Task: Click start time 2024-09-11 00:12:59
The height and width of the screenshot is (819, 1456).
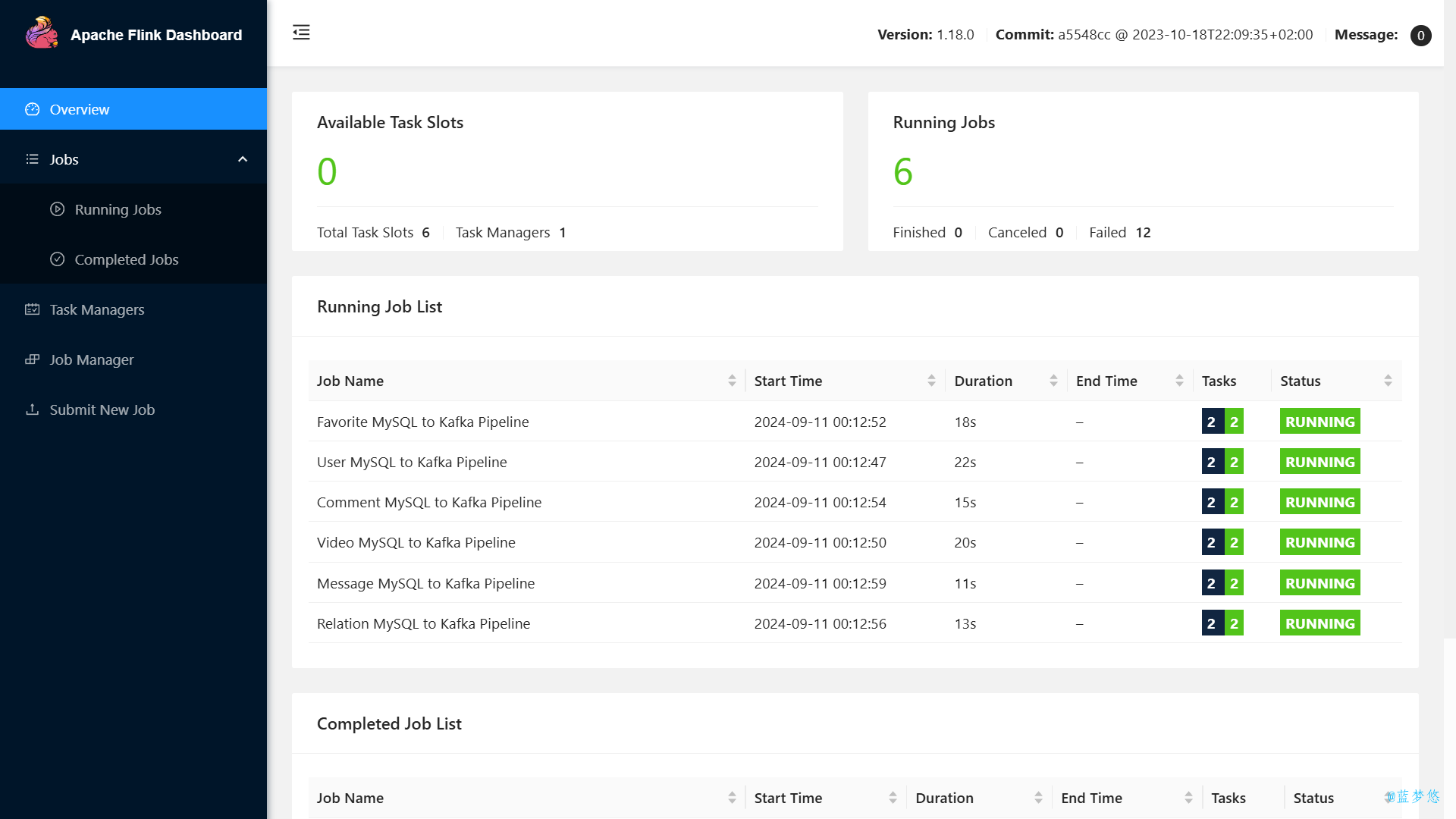Action: tap(820, 583)
